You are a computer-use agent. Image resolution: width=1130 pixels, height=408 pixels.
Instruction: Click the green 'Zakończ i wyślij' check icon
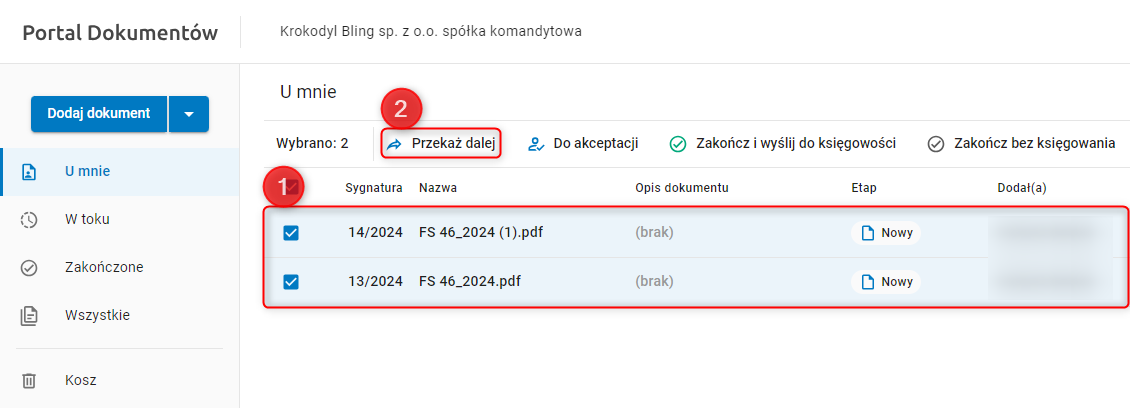click(677, 144)
